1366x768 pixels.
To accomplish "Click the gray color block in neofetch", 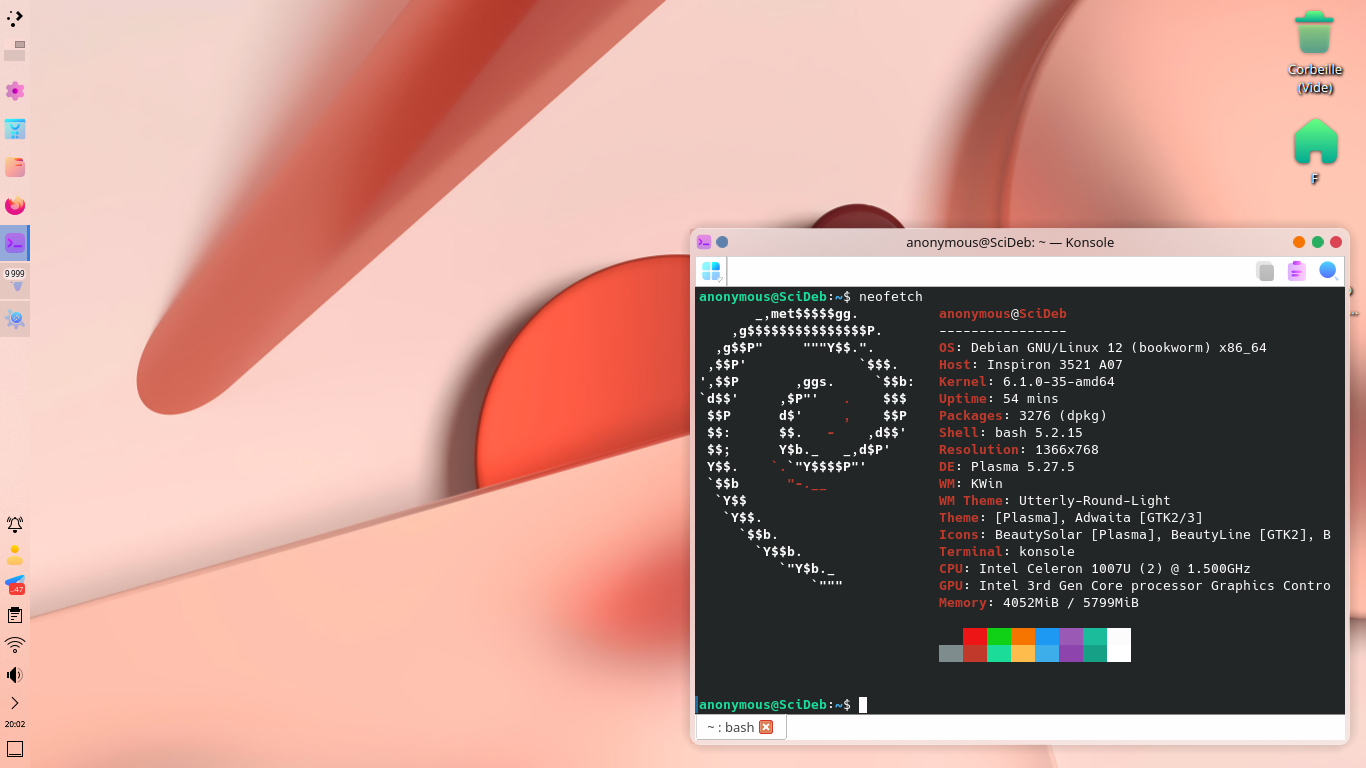I will [951, 653].
